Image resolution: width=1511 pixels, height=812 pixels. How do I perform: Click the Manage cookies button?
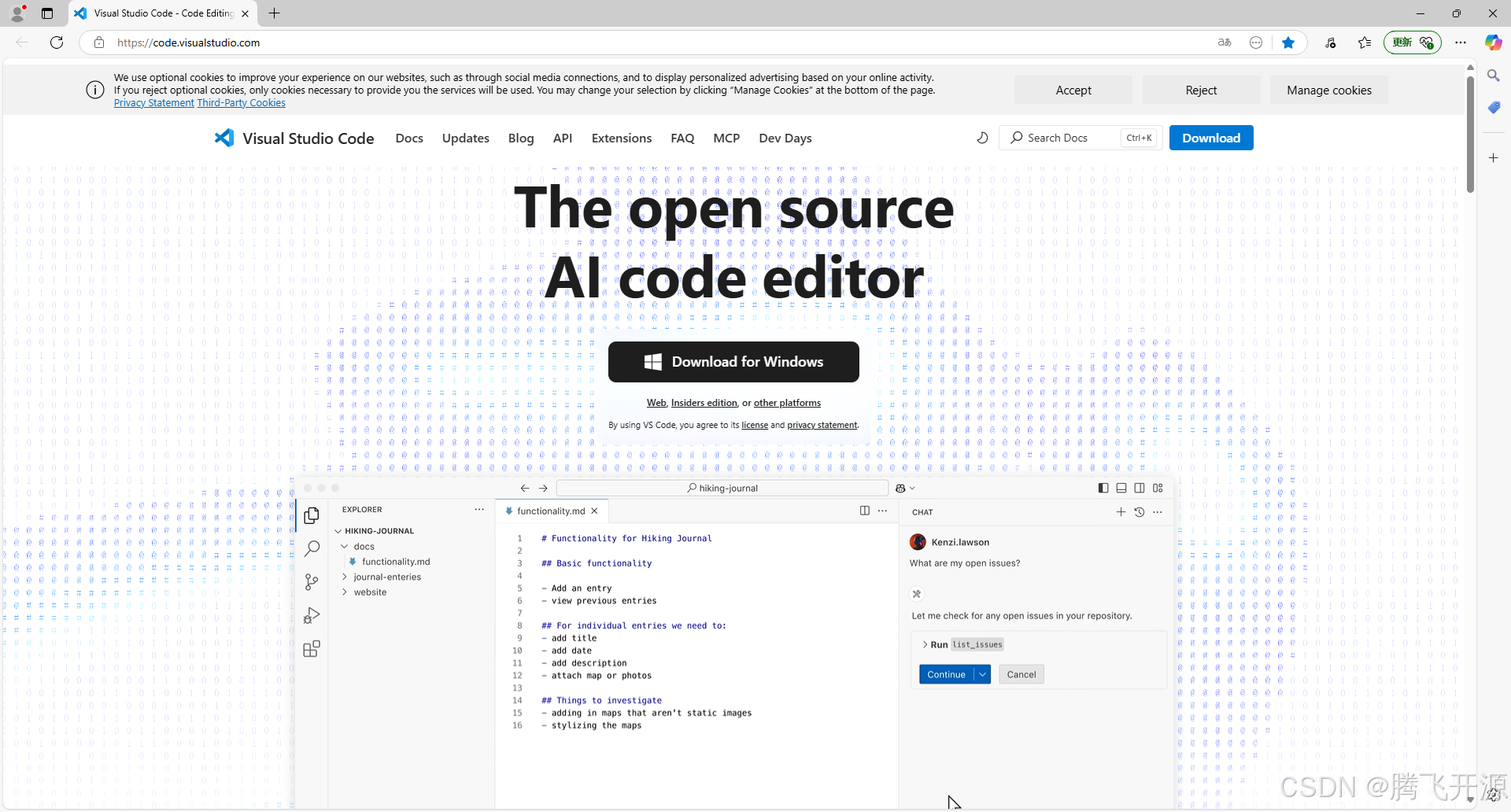1329,90
